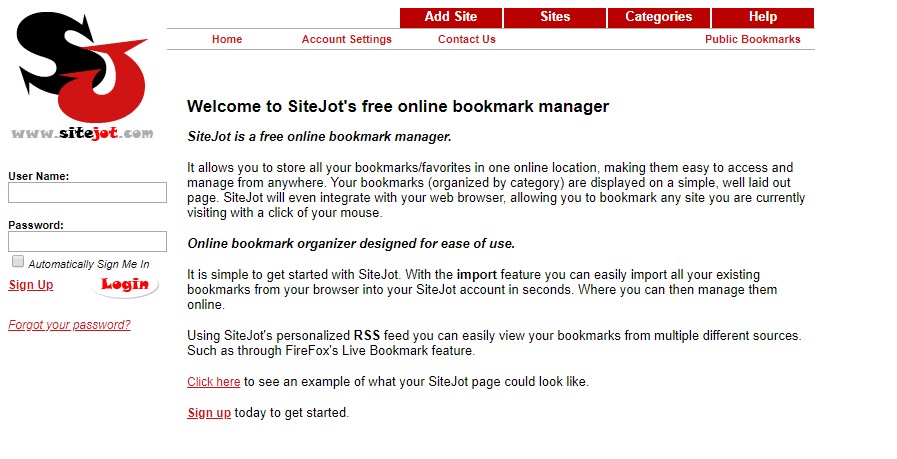
Task: Click the red Login button image
Action: 125,284
